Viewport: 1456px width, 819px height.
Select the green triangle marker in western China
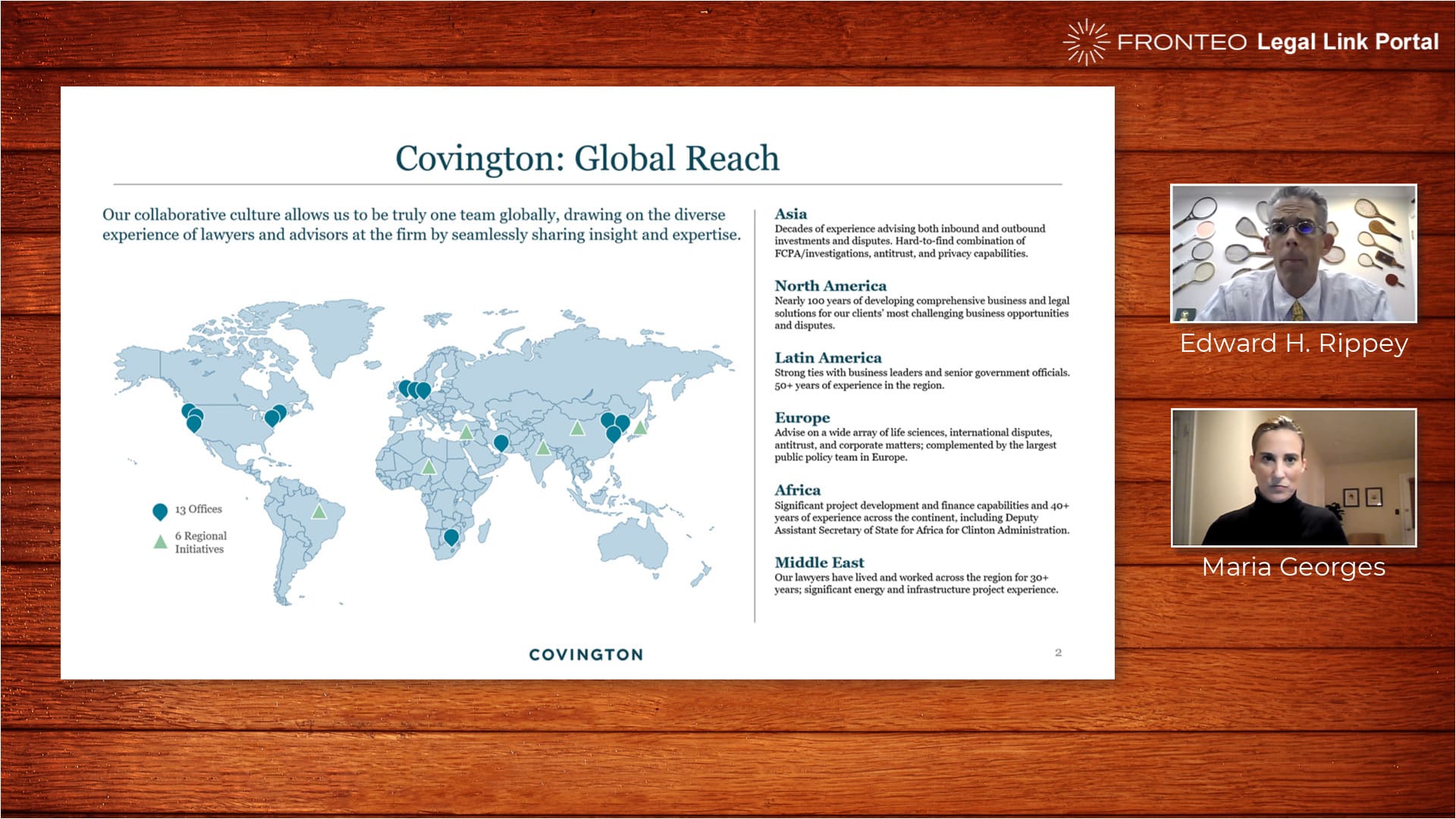(x=577, y=428)
